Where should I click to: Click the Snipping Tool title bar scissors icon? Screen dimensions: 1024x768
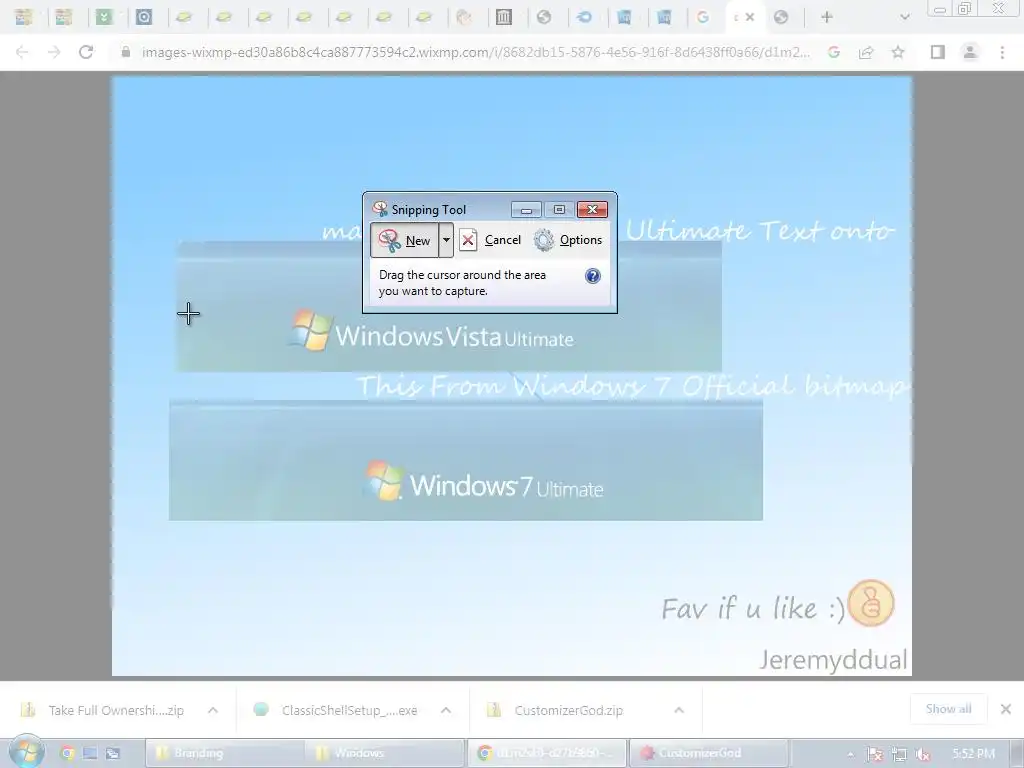[380, 209]
